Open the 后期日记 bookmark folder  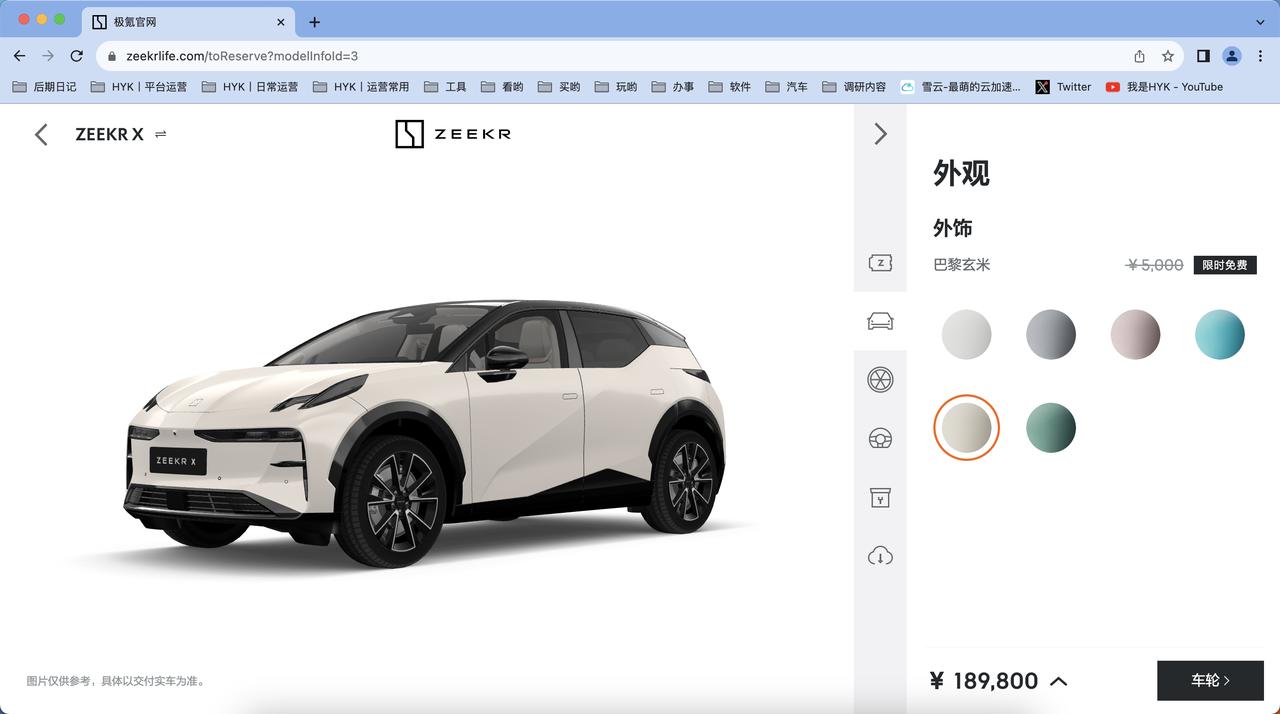pyautogui.click(x=44, y=87)
